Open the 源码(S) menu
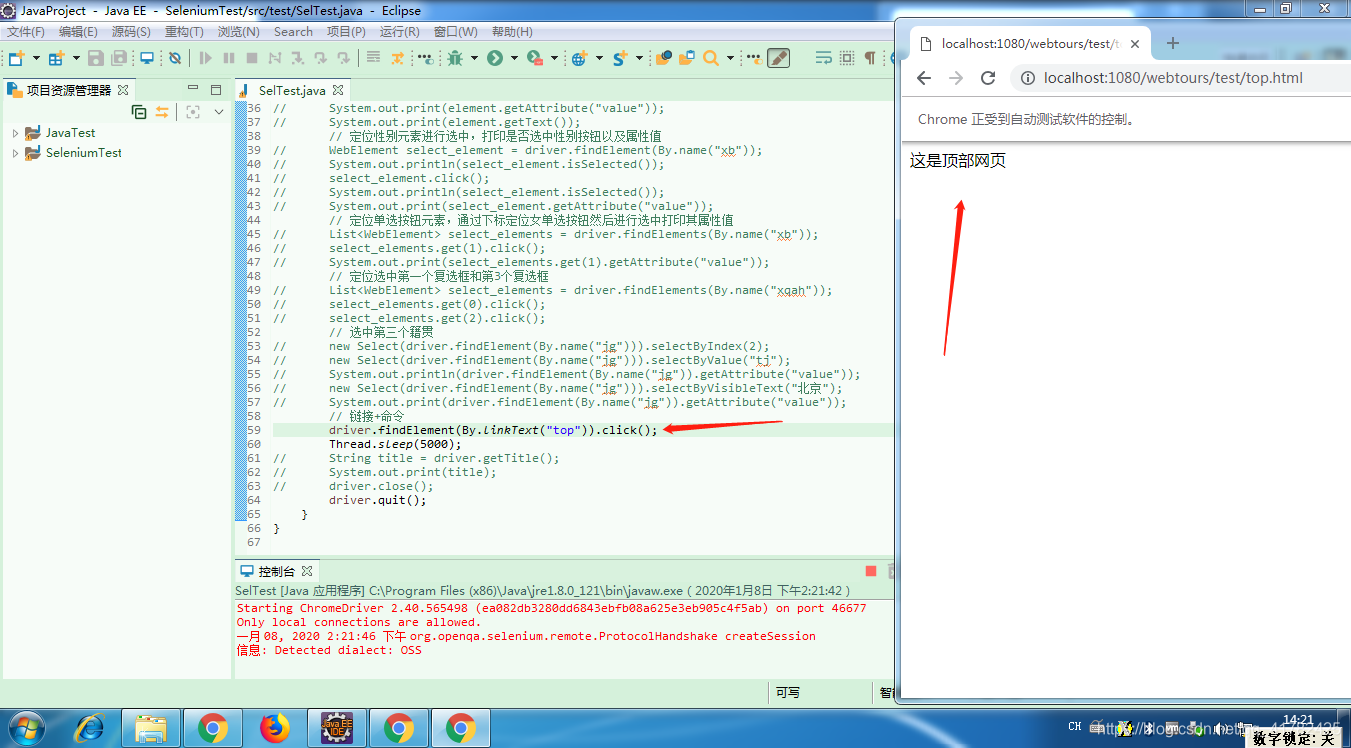The image size is (1351, 748). tap(131, 32)
